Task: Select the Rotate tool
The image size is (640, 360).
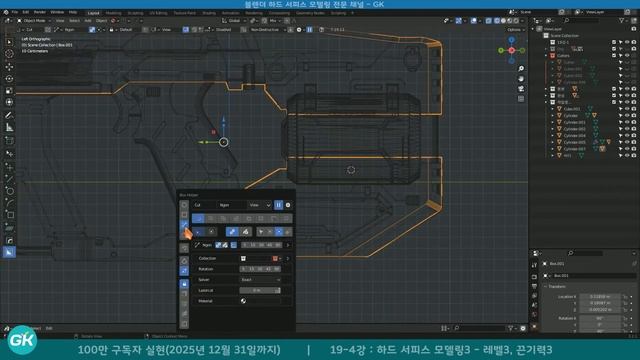Action: tap(9, 78)
